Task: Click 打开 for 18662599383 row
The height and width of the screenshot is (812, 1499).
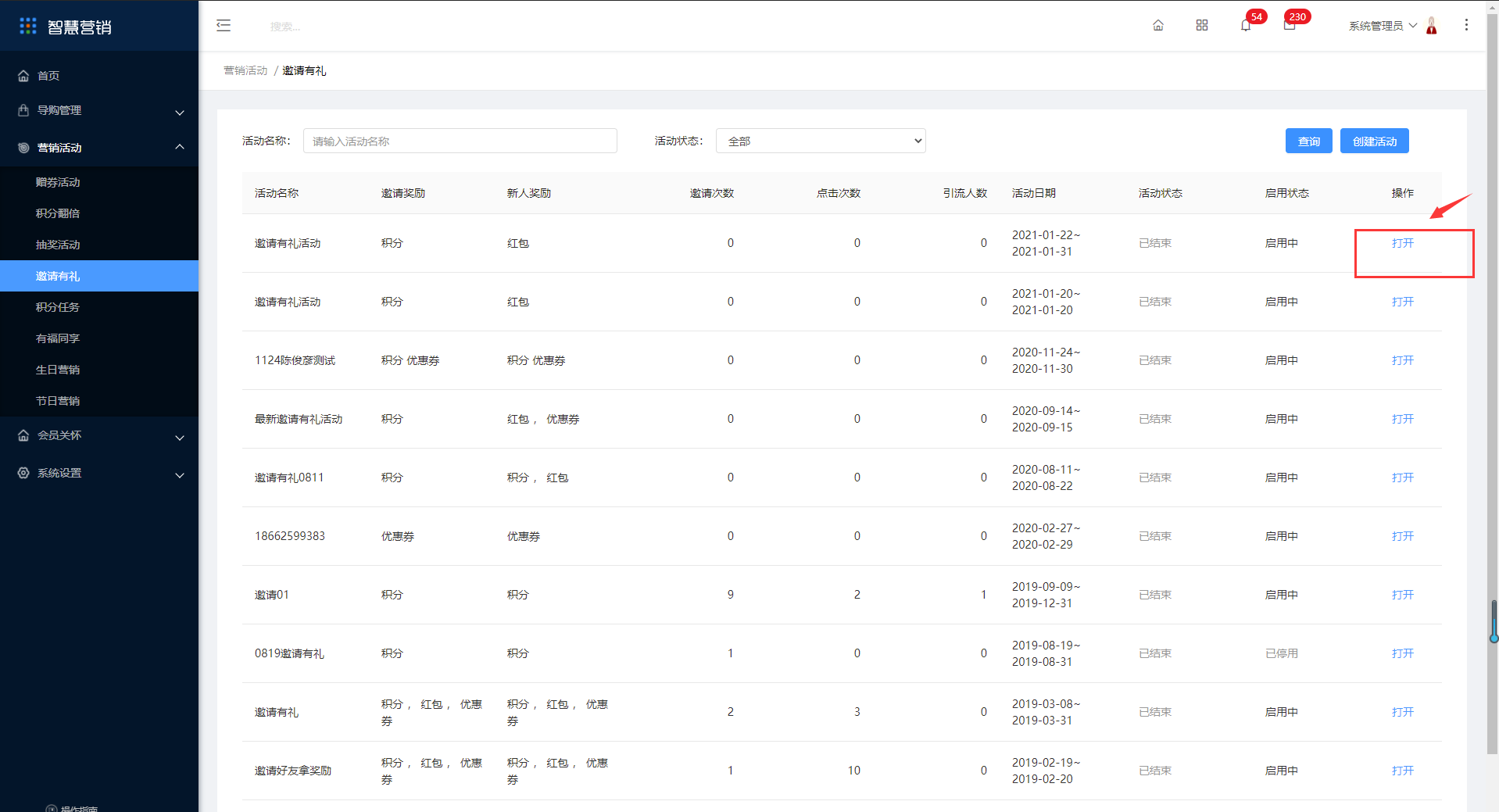Action: click(1402, 536)
